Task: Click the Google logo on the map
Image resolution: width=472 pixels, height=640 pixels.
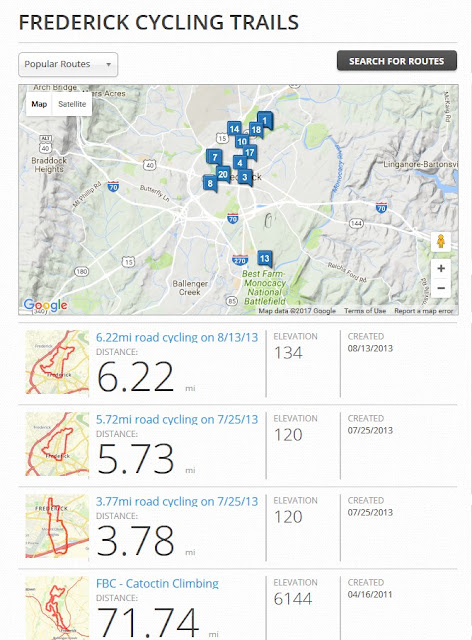Action: [45, 305]
